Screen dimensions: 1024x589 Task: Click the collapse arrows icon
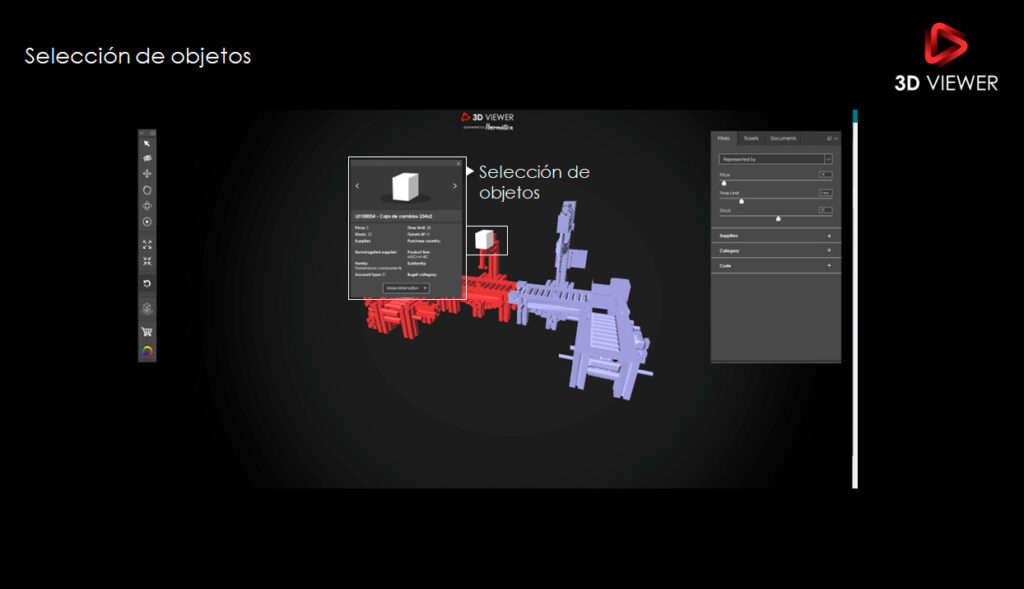click(147, 261)
